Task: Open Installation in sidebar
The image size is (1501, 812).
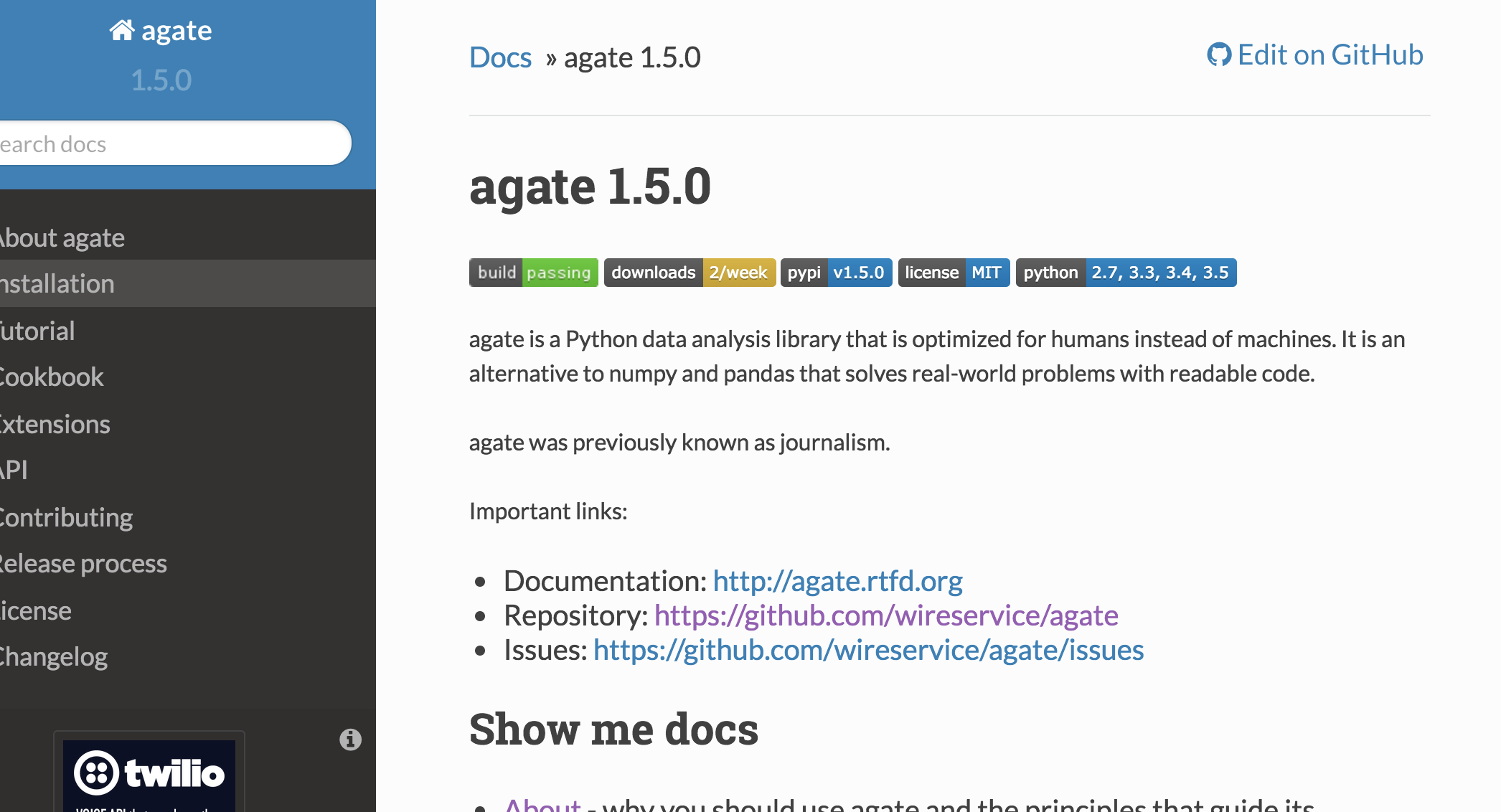Action: 188,283
